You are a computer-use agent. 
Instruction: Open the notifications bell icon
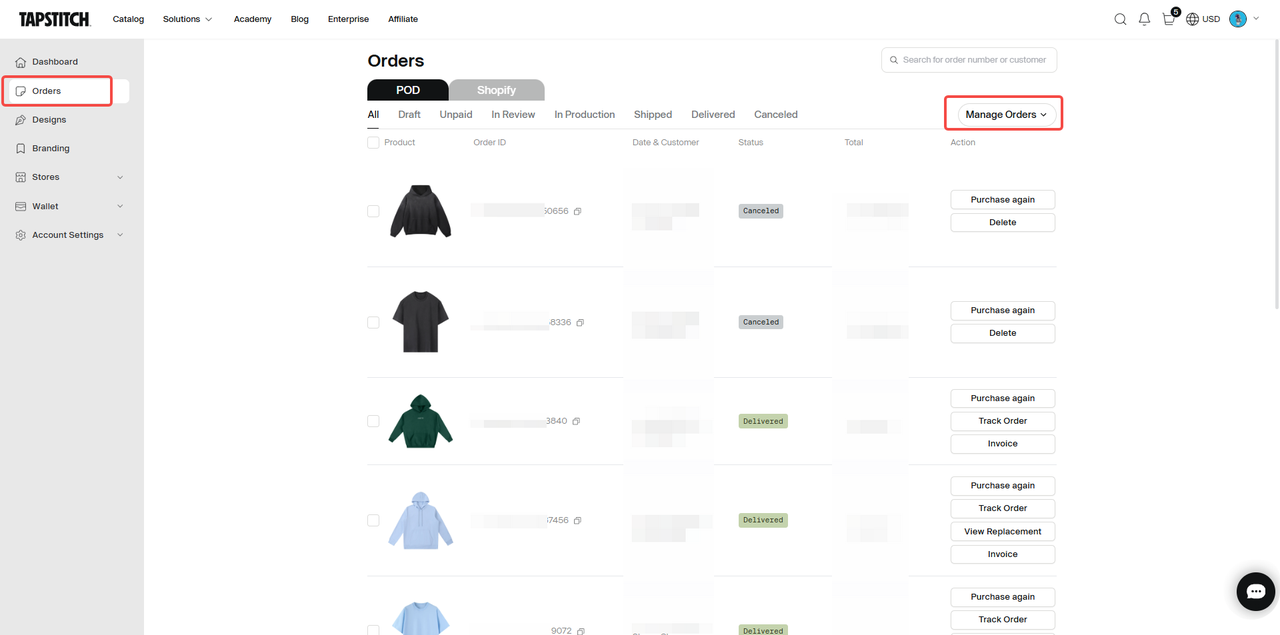click(x=1144, y=19)
